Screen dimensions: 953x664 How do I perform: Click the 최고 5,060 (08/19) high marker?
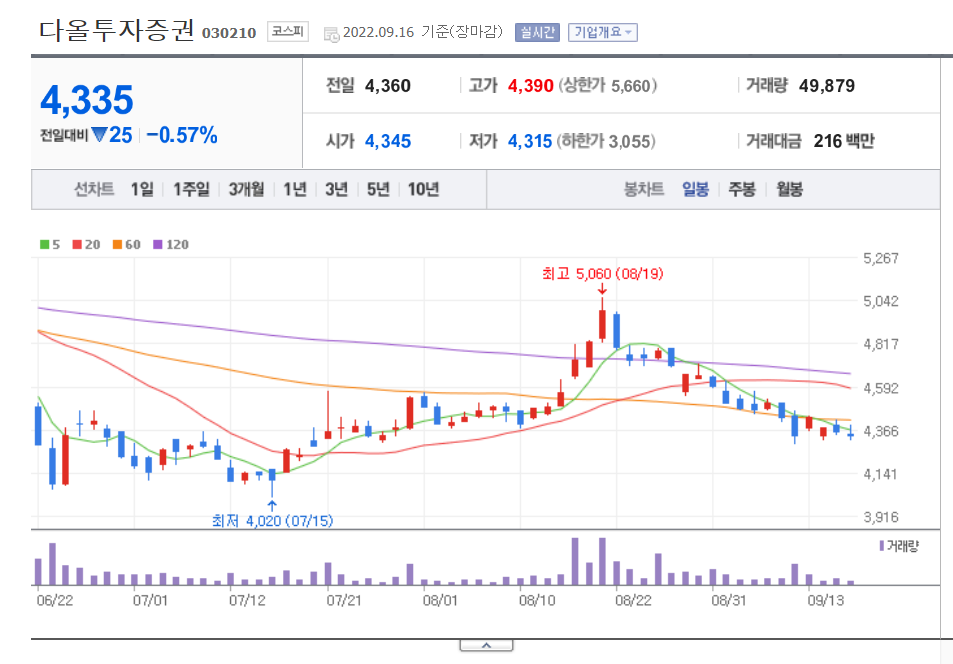pos(602,274)
